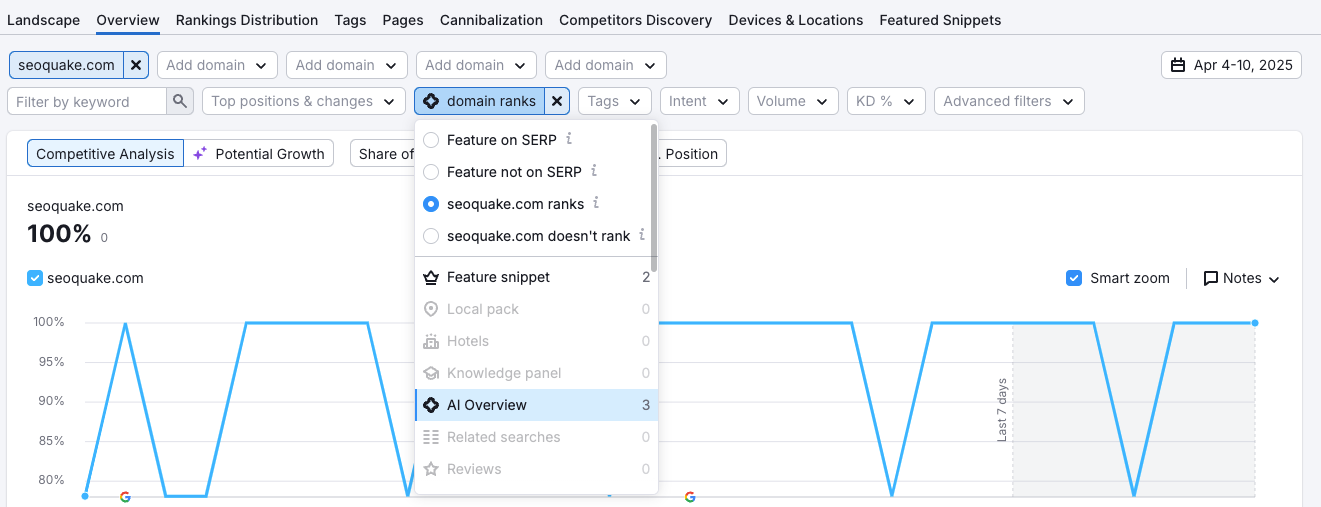1321x507 pixels.
Task: Uncheck the seoquake.com legend checkbox
Action: tap(35, 278)
